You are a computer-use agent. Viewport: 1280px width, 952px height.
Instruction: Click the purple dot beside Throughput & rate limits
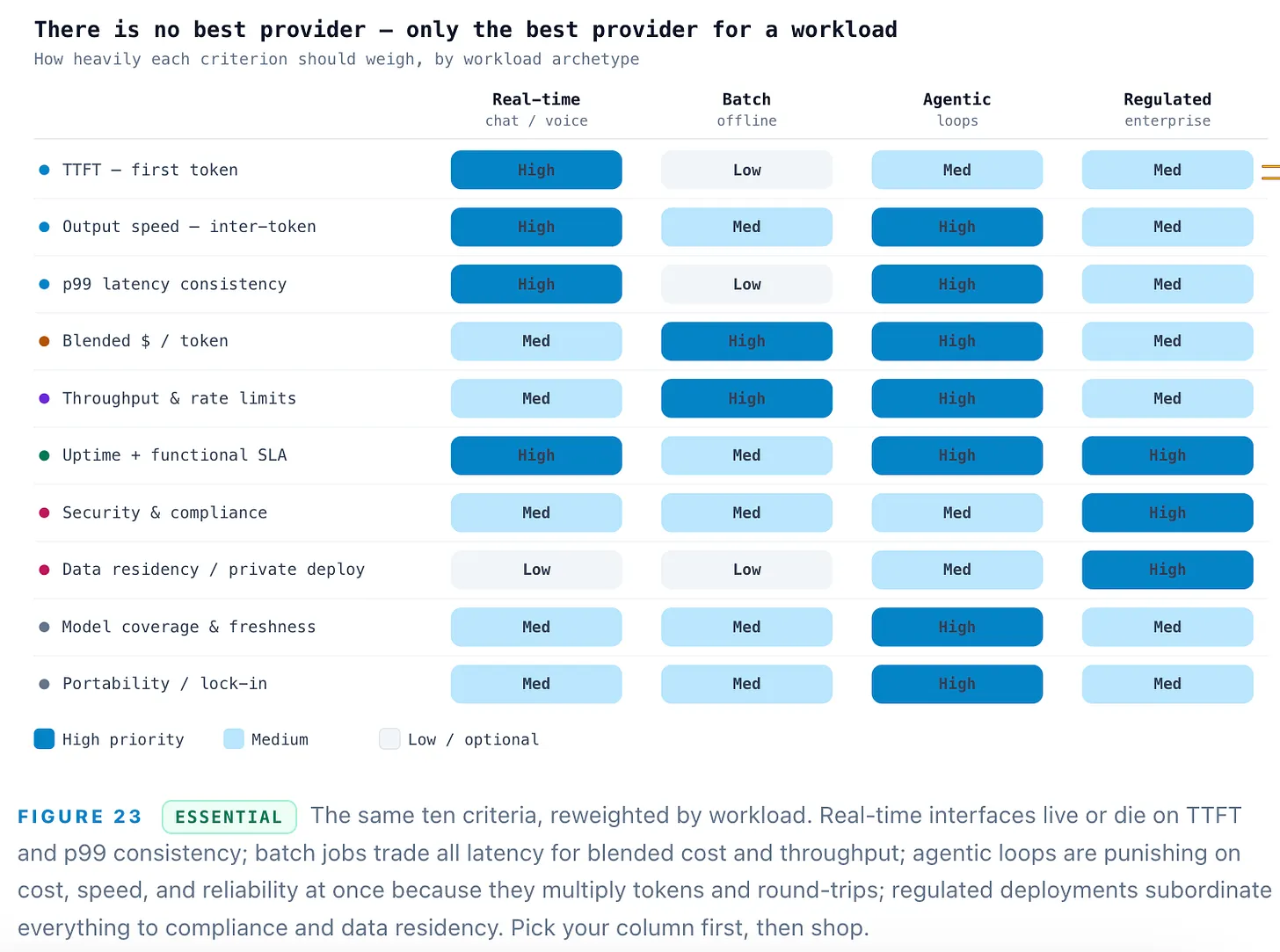point(44,398)
